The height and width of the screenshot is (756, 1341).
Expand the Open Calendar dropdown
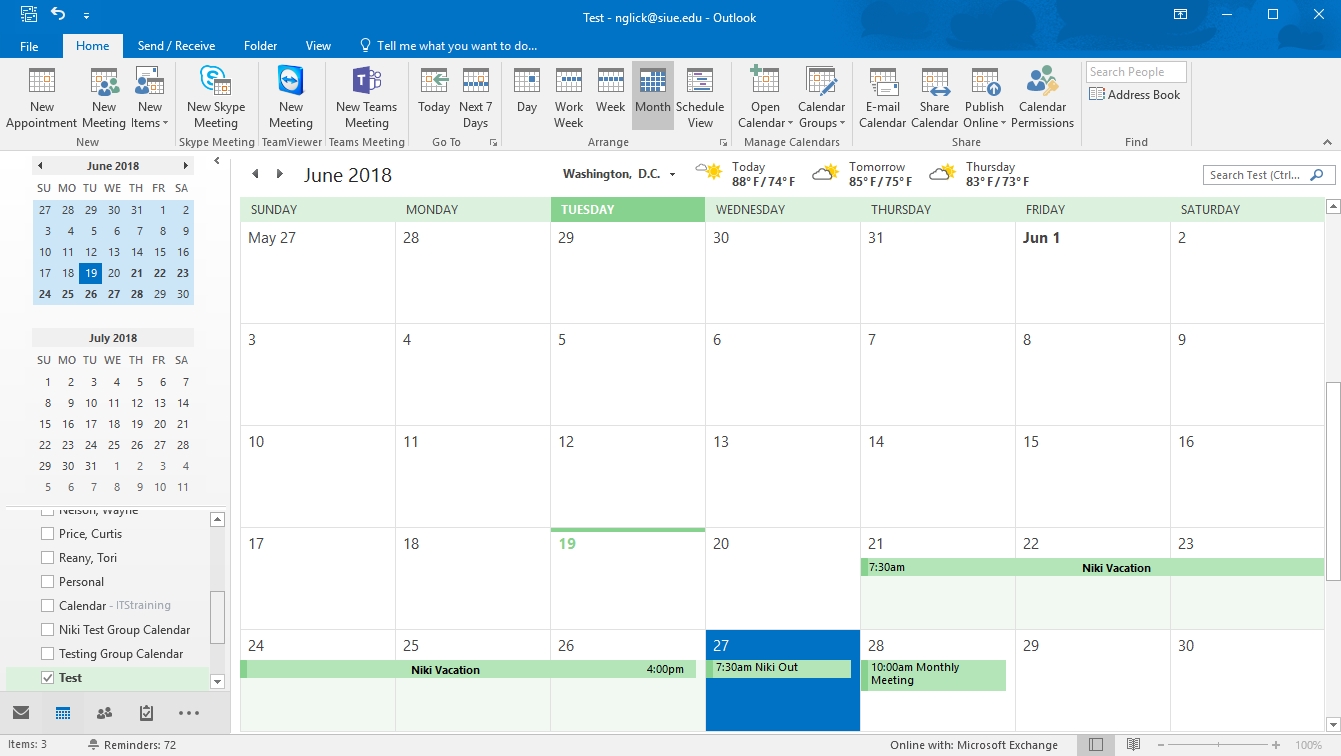point(765,115)
